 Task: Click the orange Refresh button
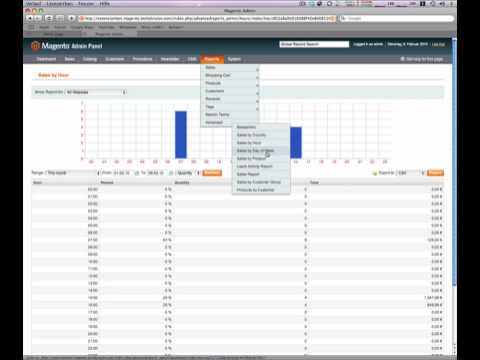click(x=212, y=173)
